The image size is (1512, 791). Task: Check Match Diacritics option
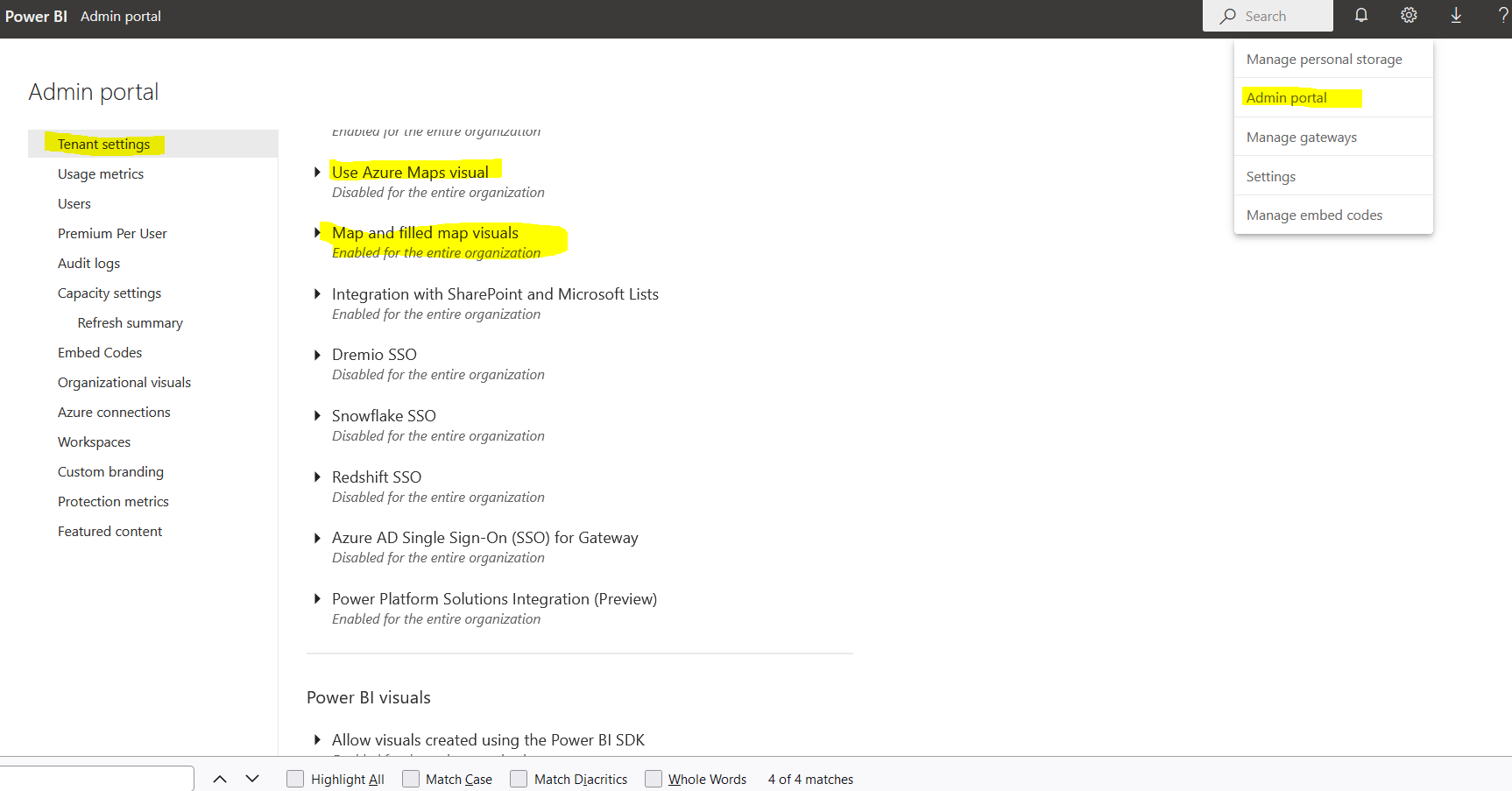coord(519,779)
